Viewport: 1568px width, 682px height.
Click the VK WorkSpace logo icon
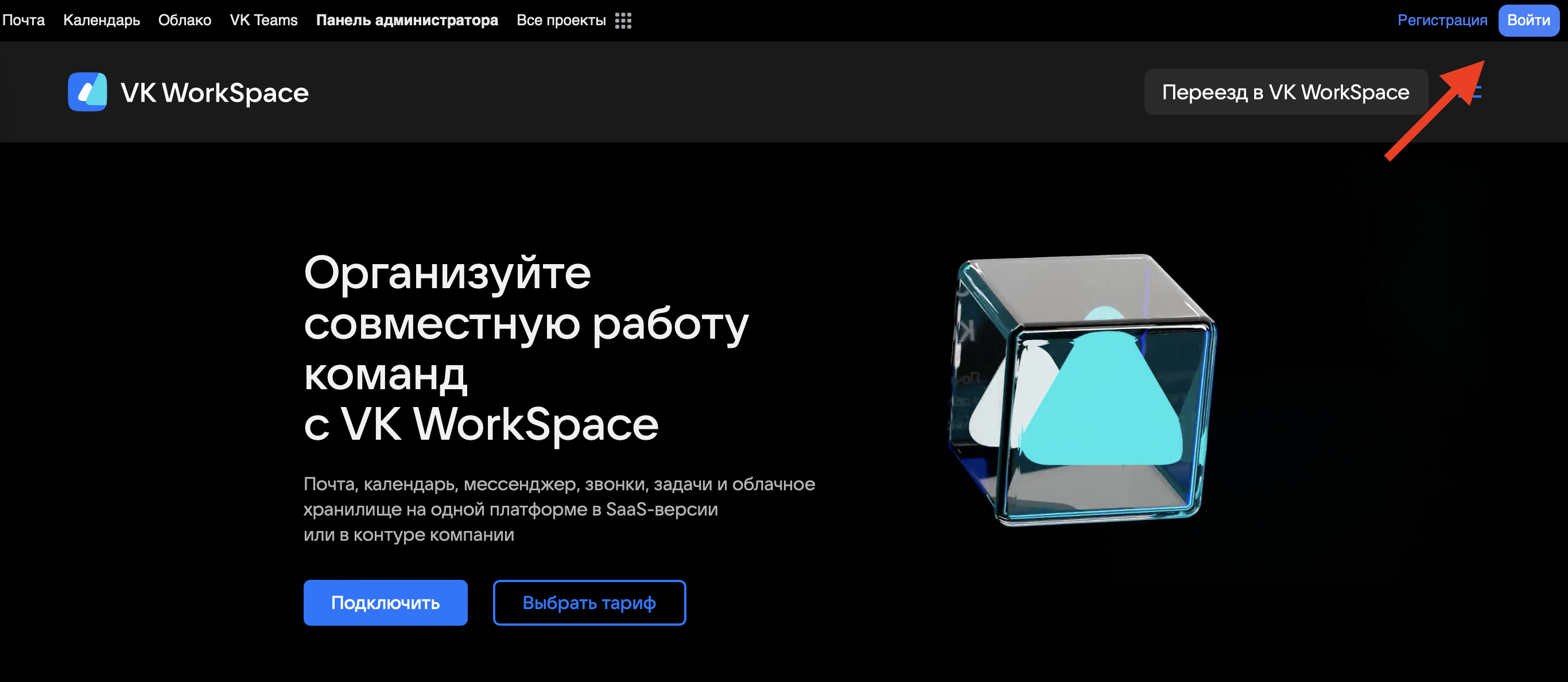[x=87, y=92]
